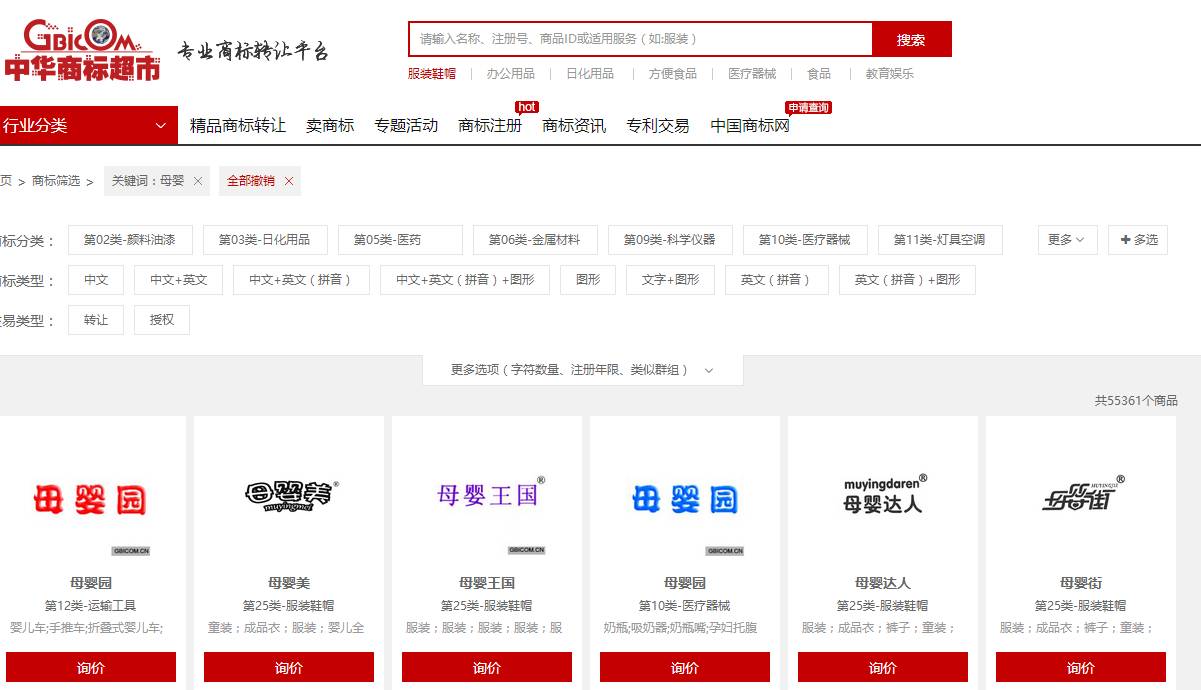
Task: Toggle the 中文 trademark type filter
Action: point(95,280)
